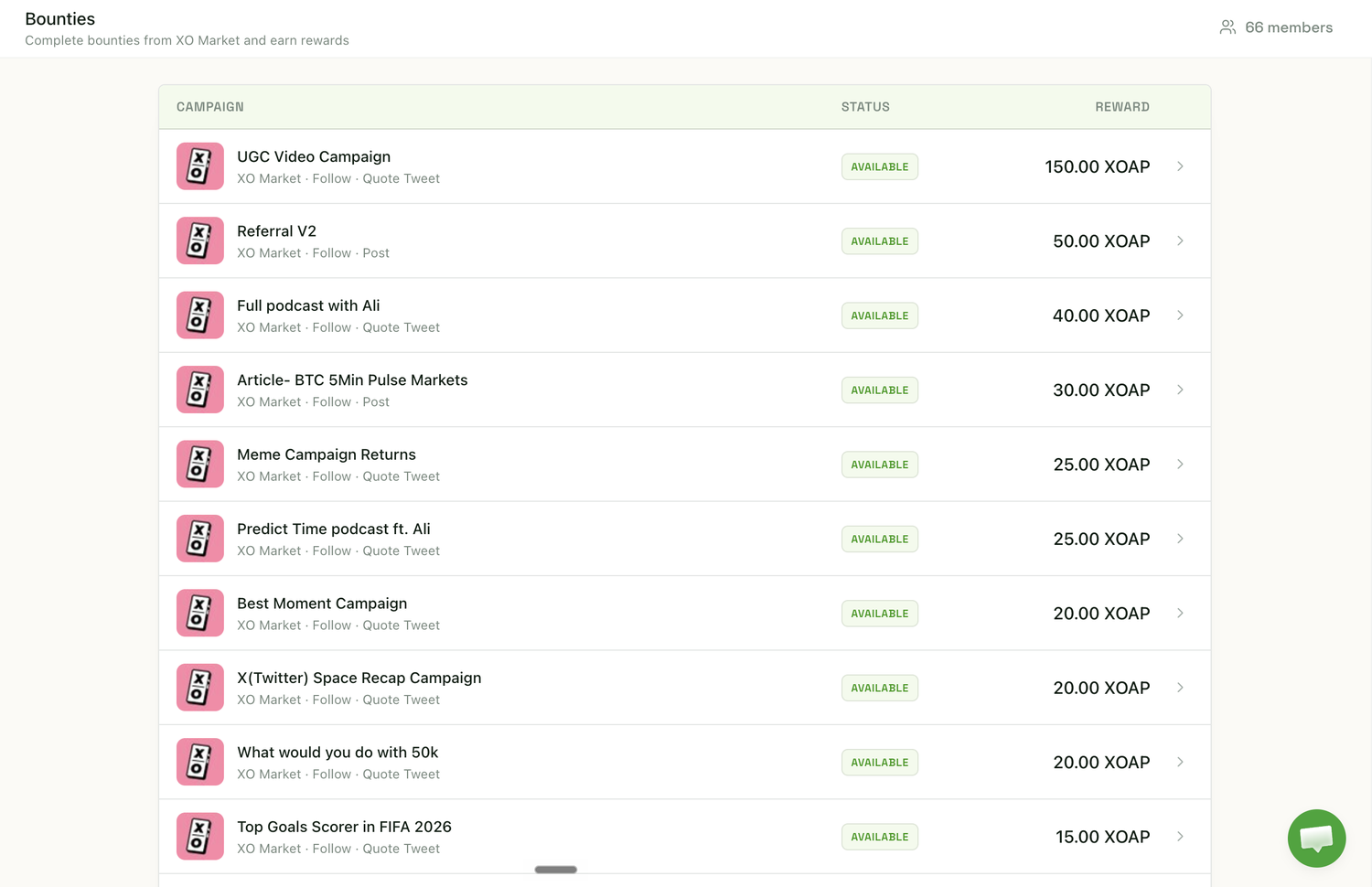The image size is (1372, 887).
Task: Click the AVAILABLE badge for Referral V2
Action: 880,240
